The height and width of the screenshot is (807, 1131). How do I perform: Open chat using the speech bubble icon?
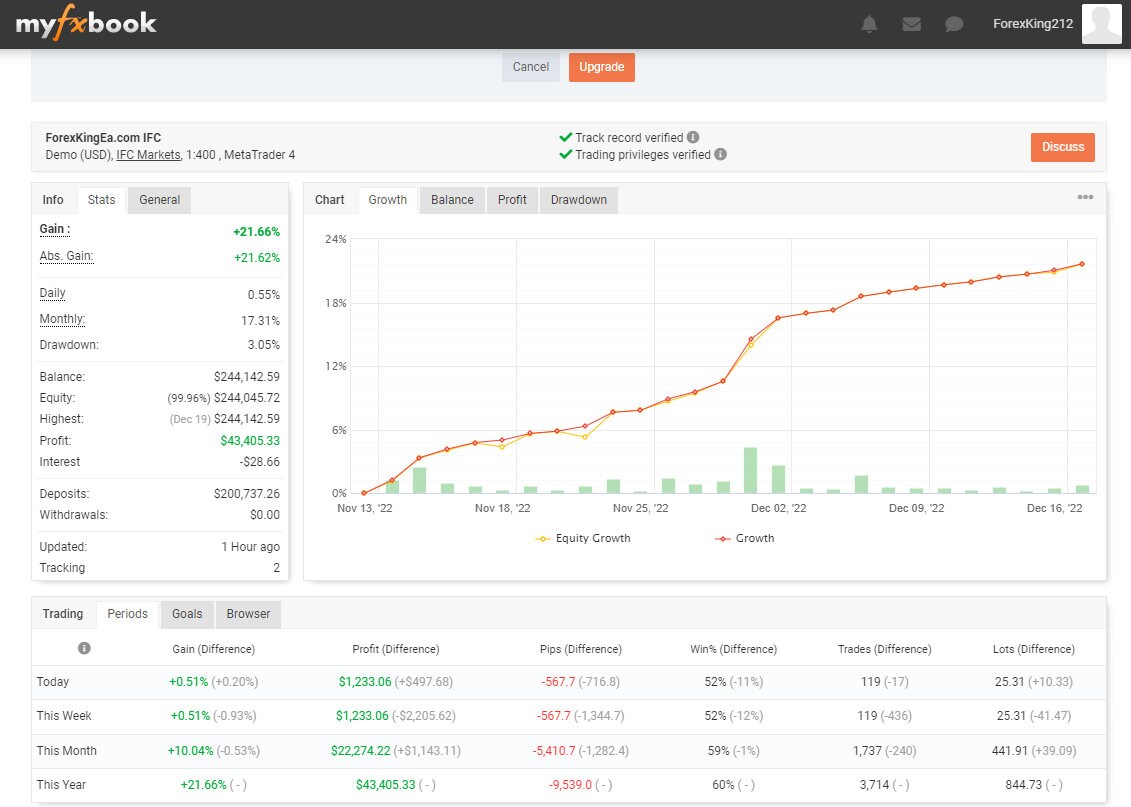tap(953, 23)
